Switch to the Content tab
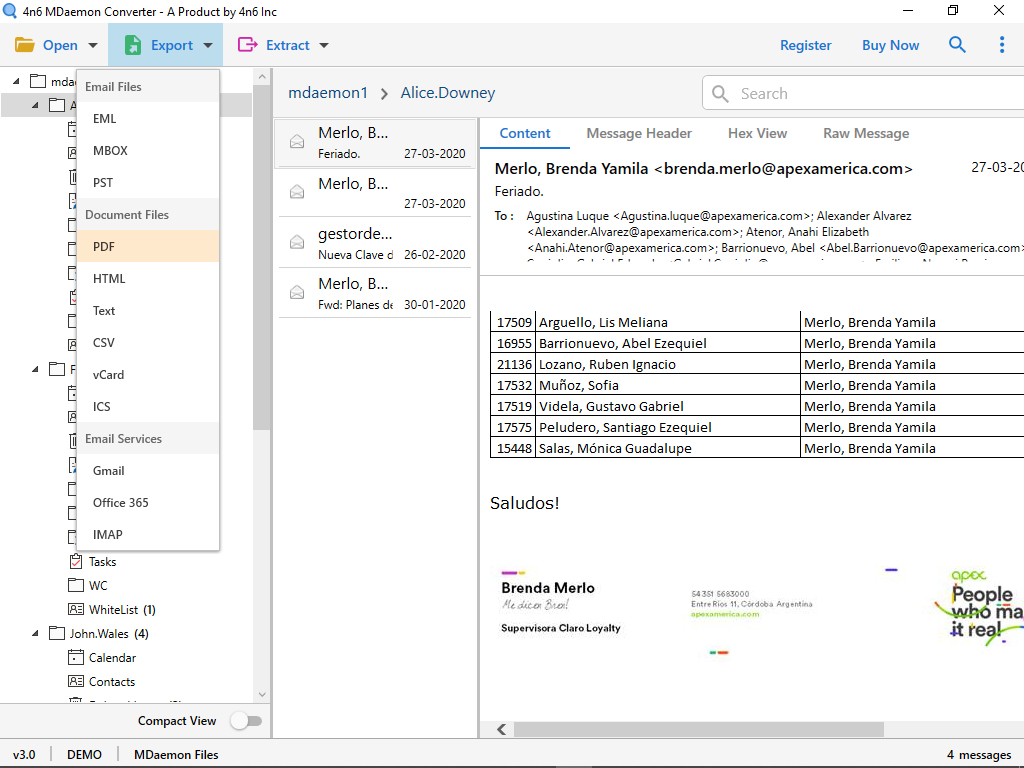This screenshot has height=768, width=1024. [x=524, y=133]
